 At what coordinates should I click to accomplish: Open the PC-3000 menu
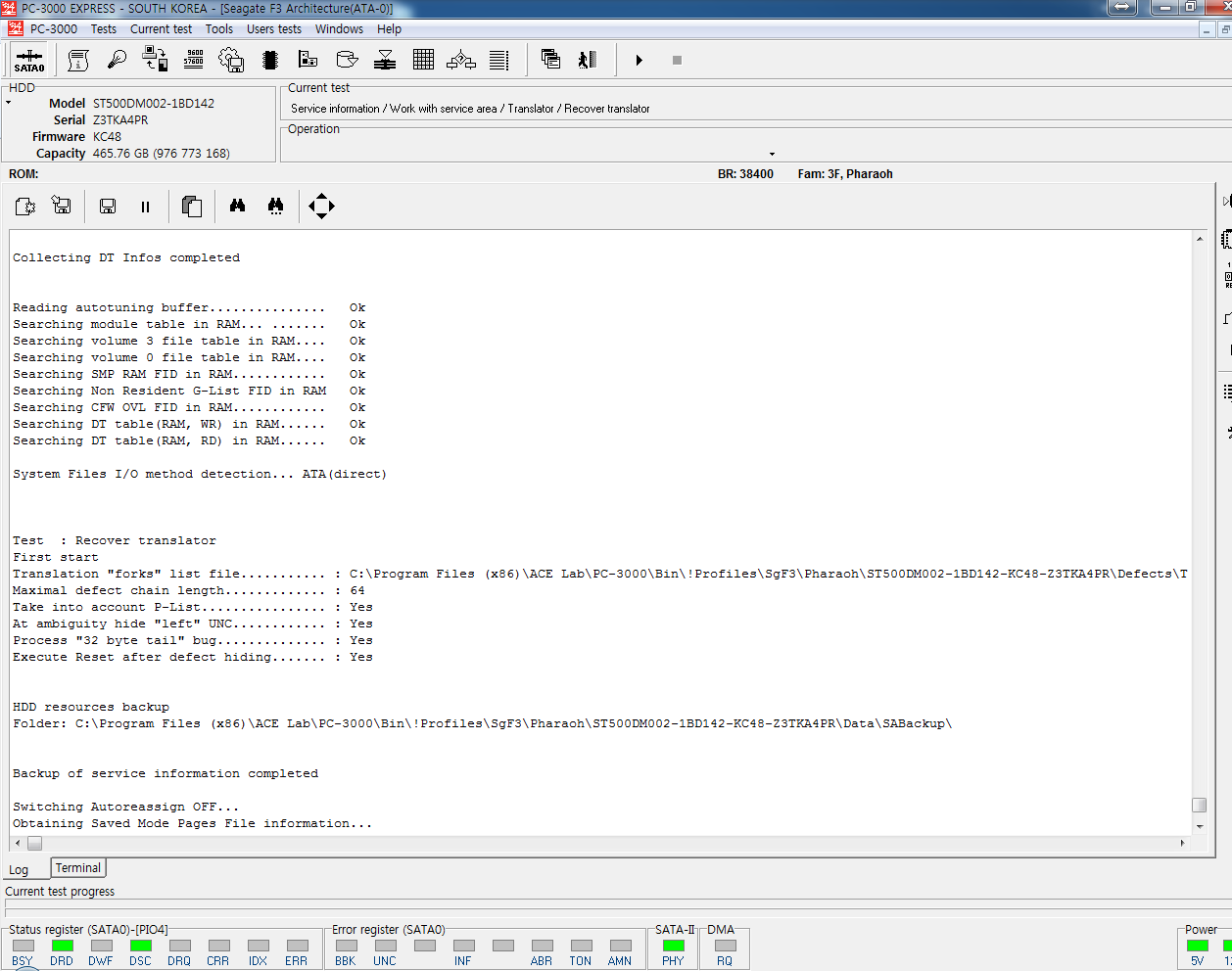point(53,29)
